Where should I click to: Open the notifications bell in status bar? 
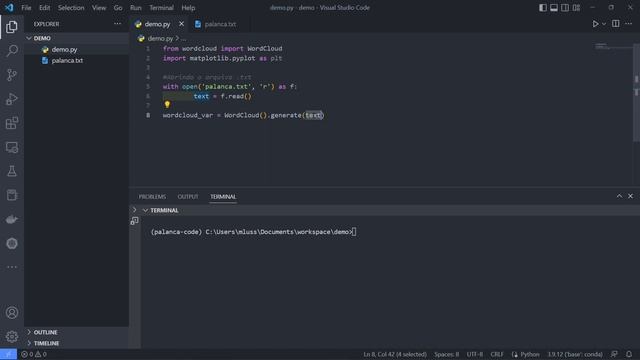pos(629,354)
